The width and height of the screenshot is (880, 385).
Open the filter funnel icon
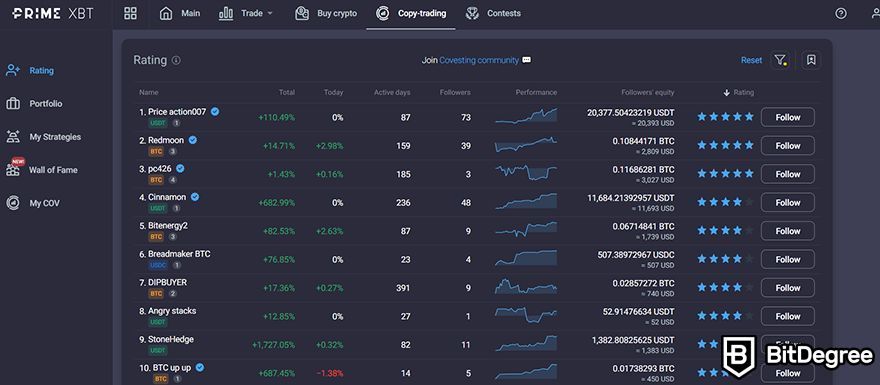pyautogui.click(x=780, y=60)
